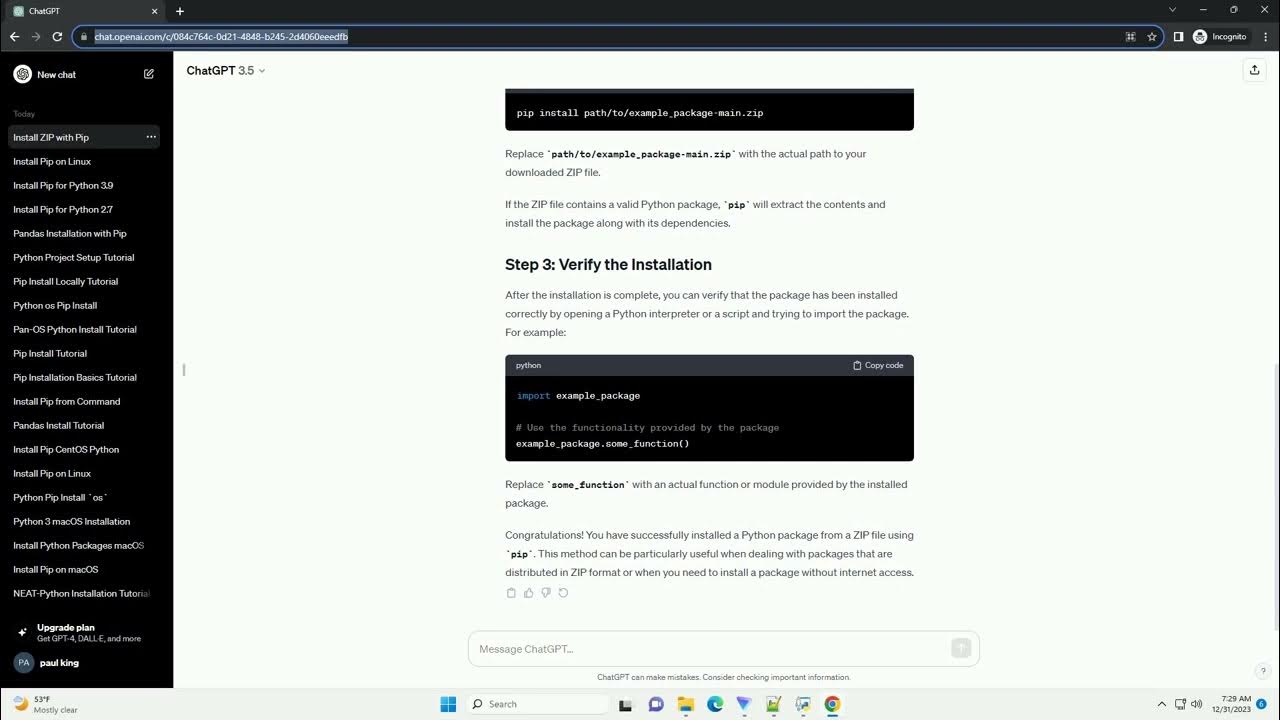Open the chat app icon in taskbar
Screen dimensions: 1280x720
pos(656,704)
